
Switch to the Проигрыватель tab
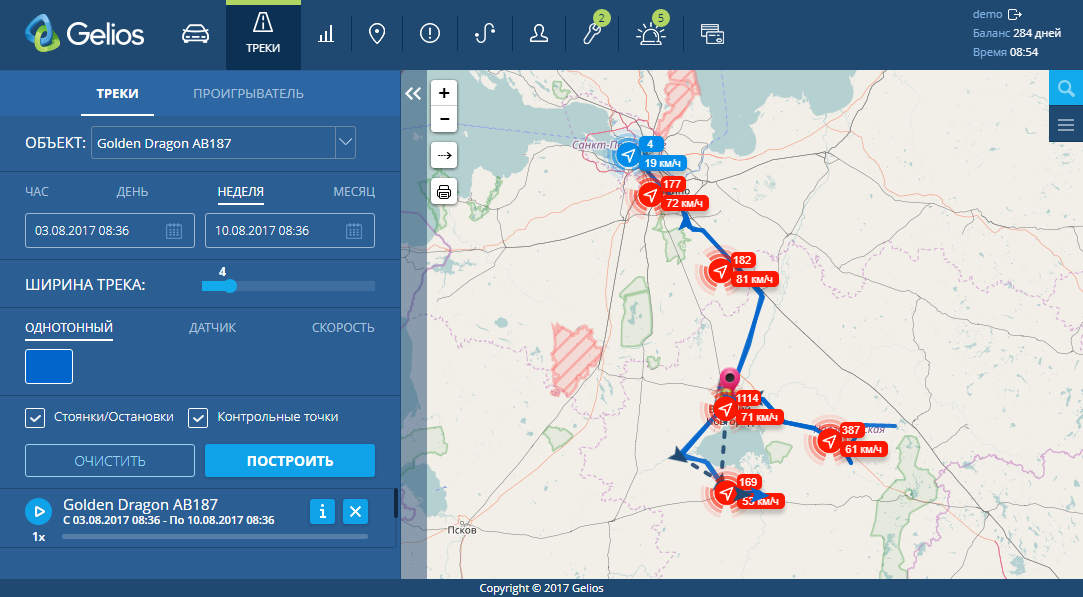[x=248, y=94]
